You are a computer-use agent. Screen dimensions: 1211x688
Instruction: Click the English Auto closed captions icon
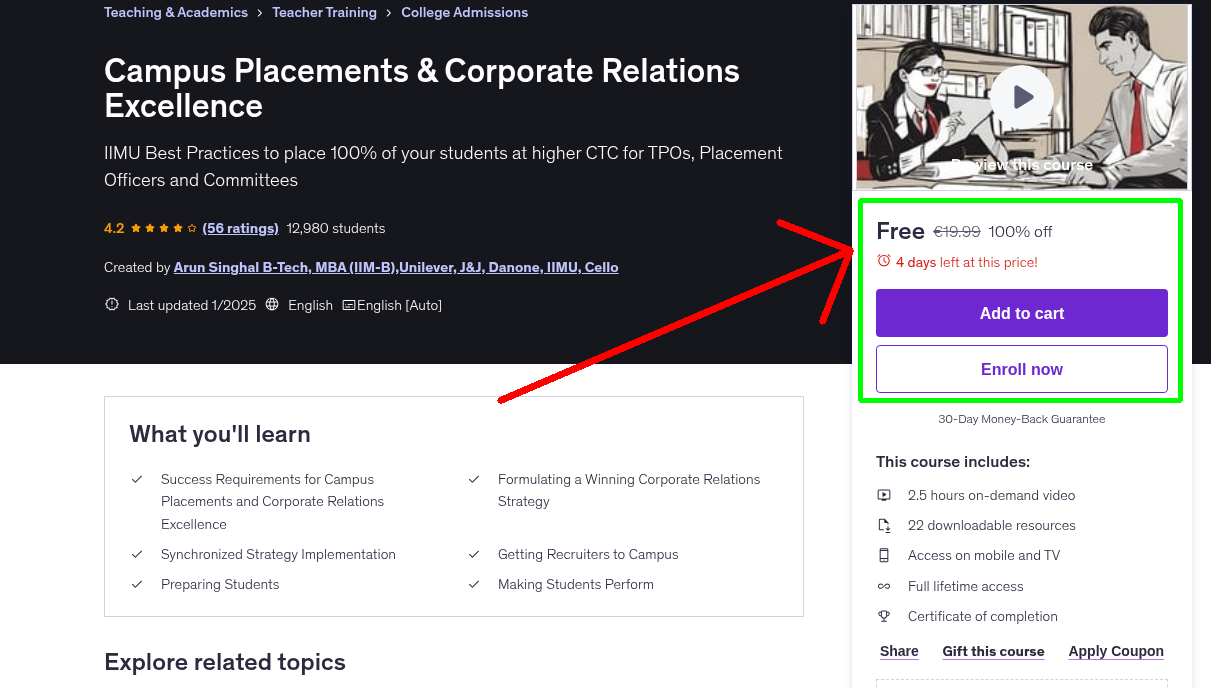352,304
